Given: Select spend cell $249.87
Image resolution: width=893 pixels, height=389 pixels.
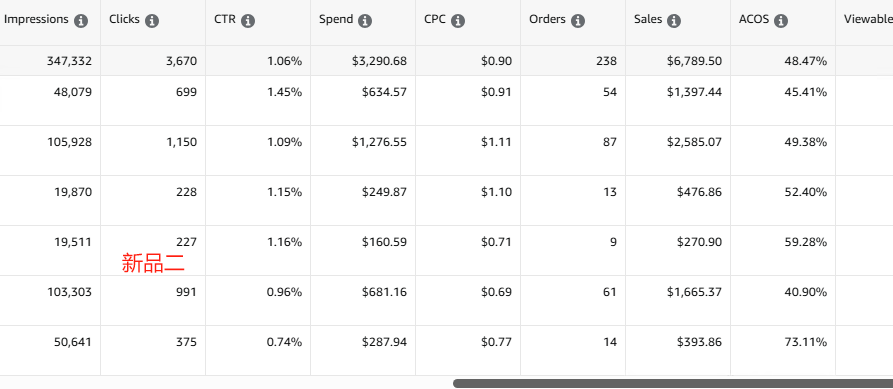Looking at the screenshot, I should [x=384, y=192].
